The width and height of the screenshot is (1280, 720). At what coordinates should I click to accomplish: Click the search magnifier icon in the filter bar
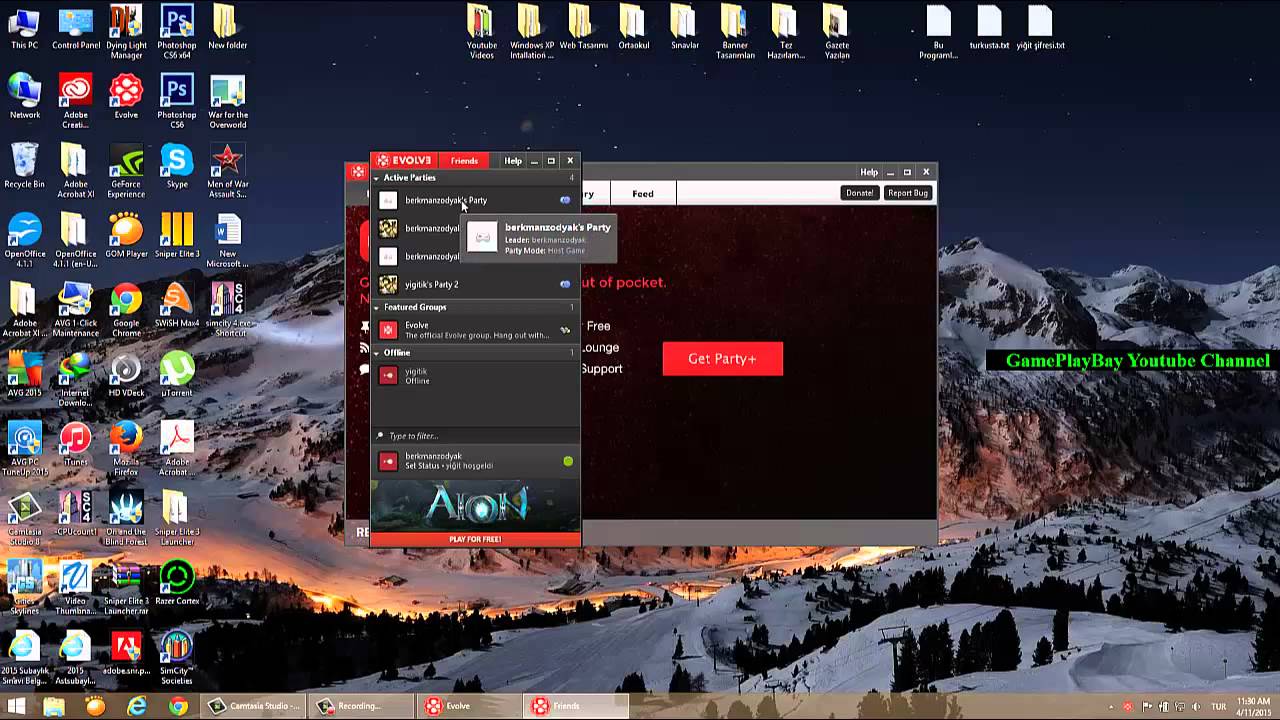pos(380,436)
